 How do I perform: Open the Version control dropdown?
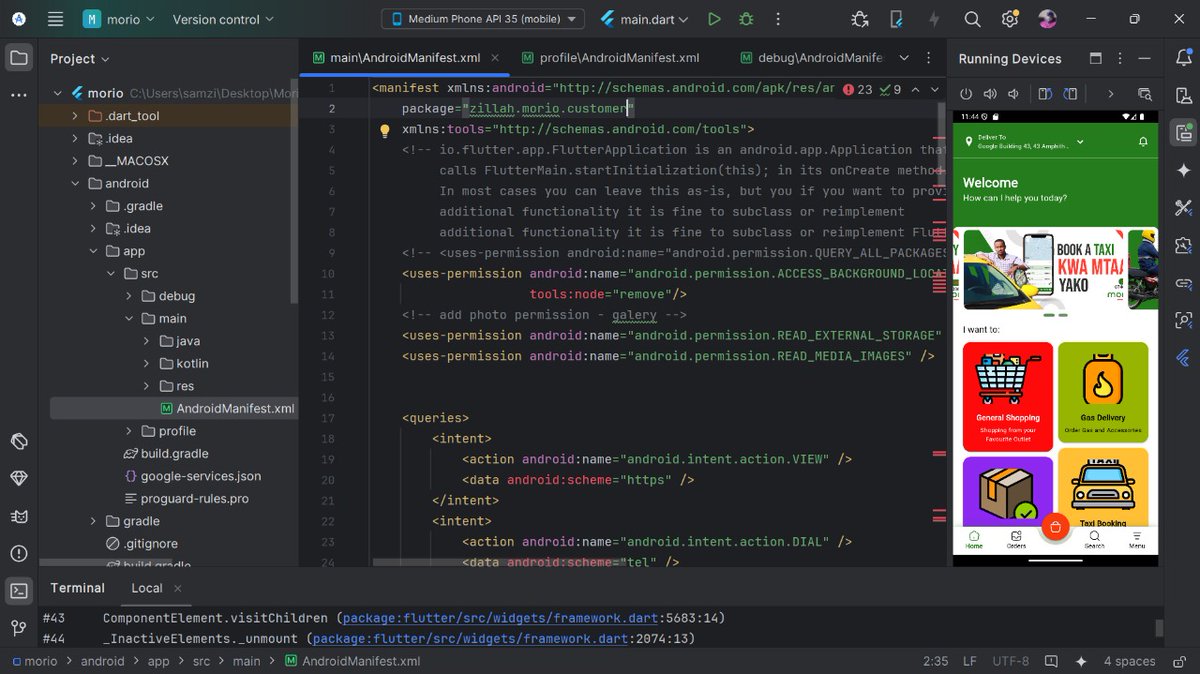click(223, 19)
